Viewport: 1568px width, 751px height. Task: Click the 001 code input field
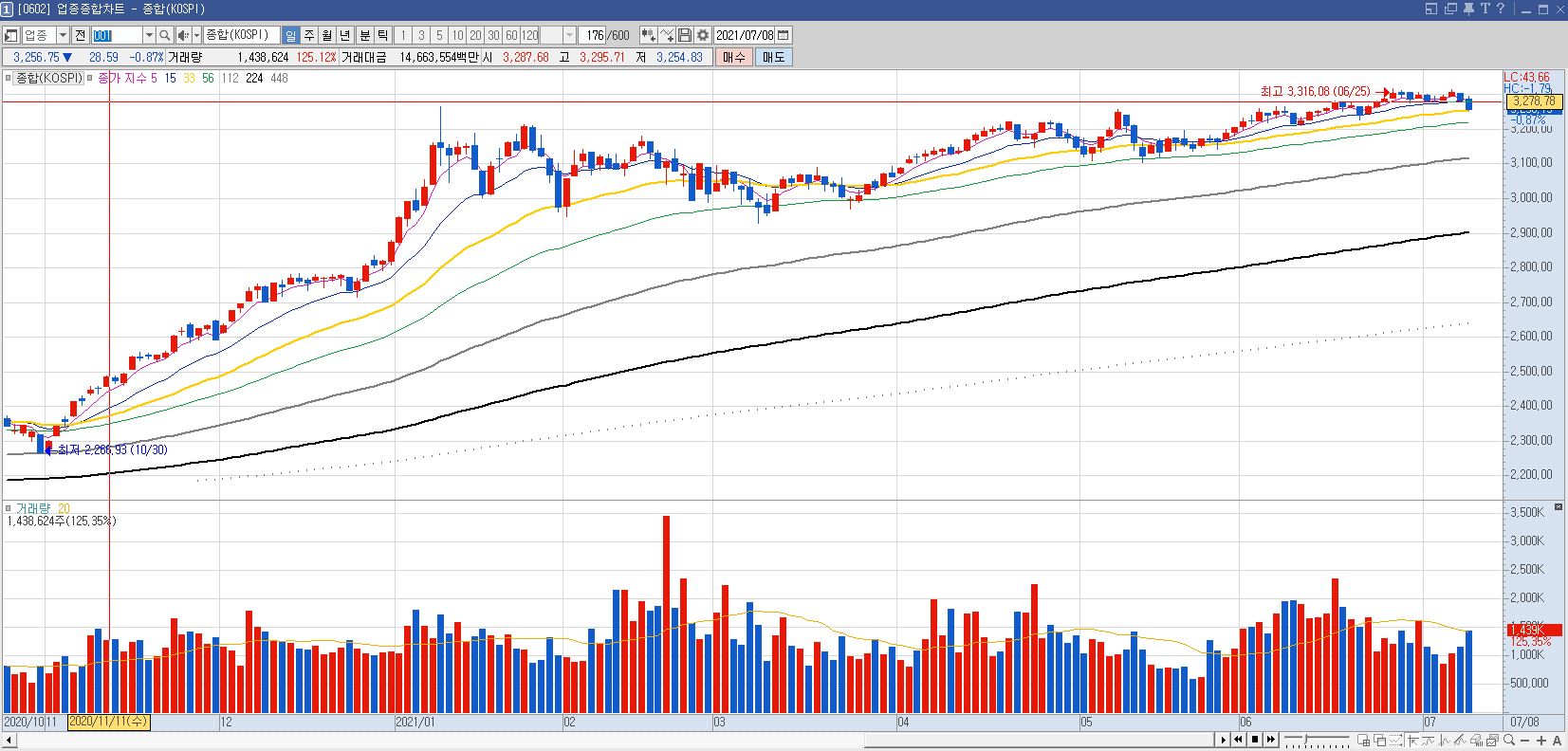[117, 35]
